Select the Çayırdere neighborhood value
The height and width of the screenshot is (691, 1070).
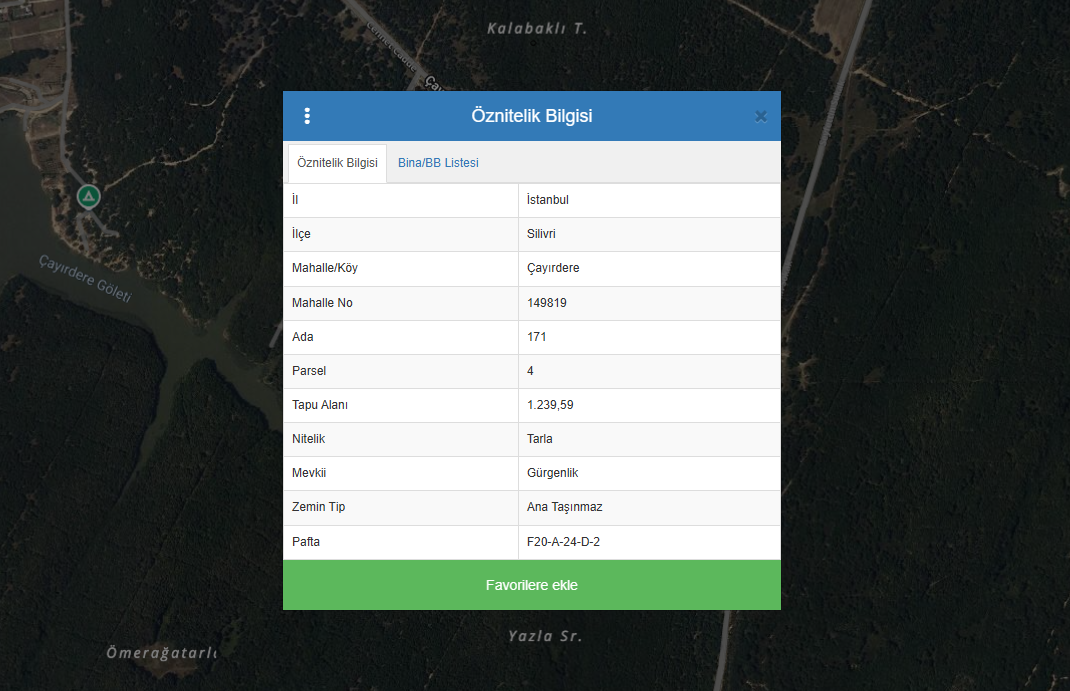[x=553, y=268]
